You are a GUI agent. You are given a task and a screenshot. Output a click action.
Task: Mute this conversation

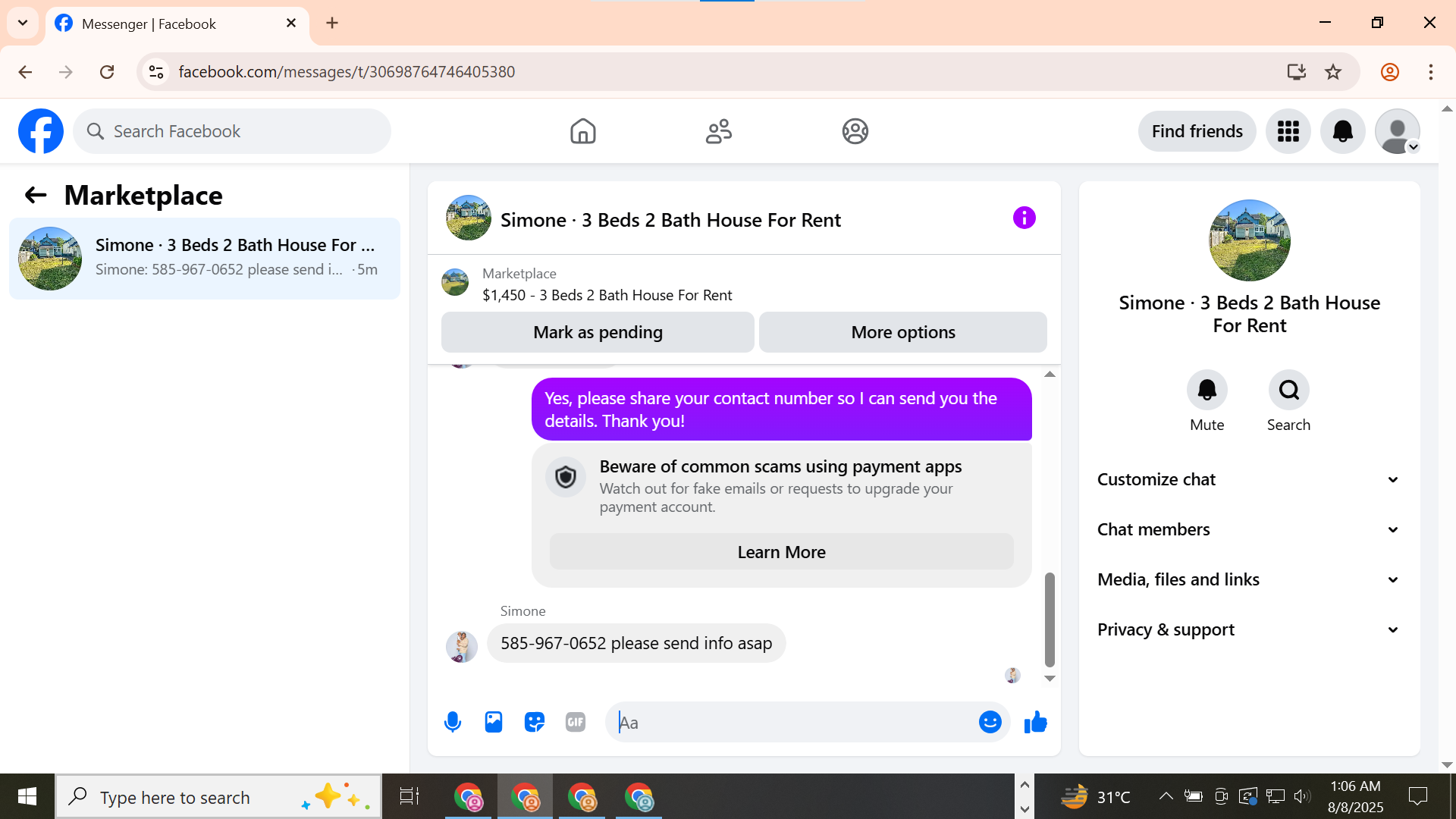pyautogui.click(x=1207, y=390)
